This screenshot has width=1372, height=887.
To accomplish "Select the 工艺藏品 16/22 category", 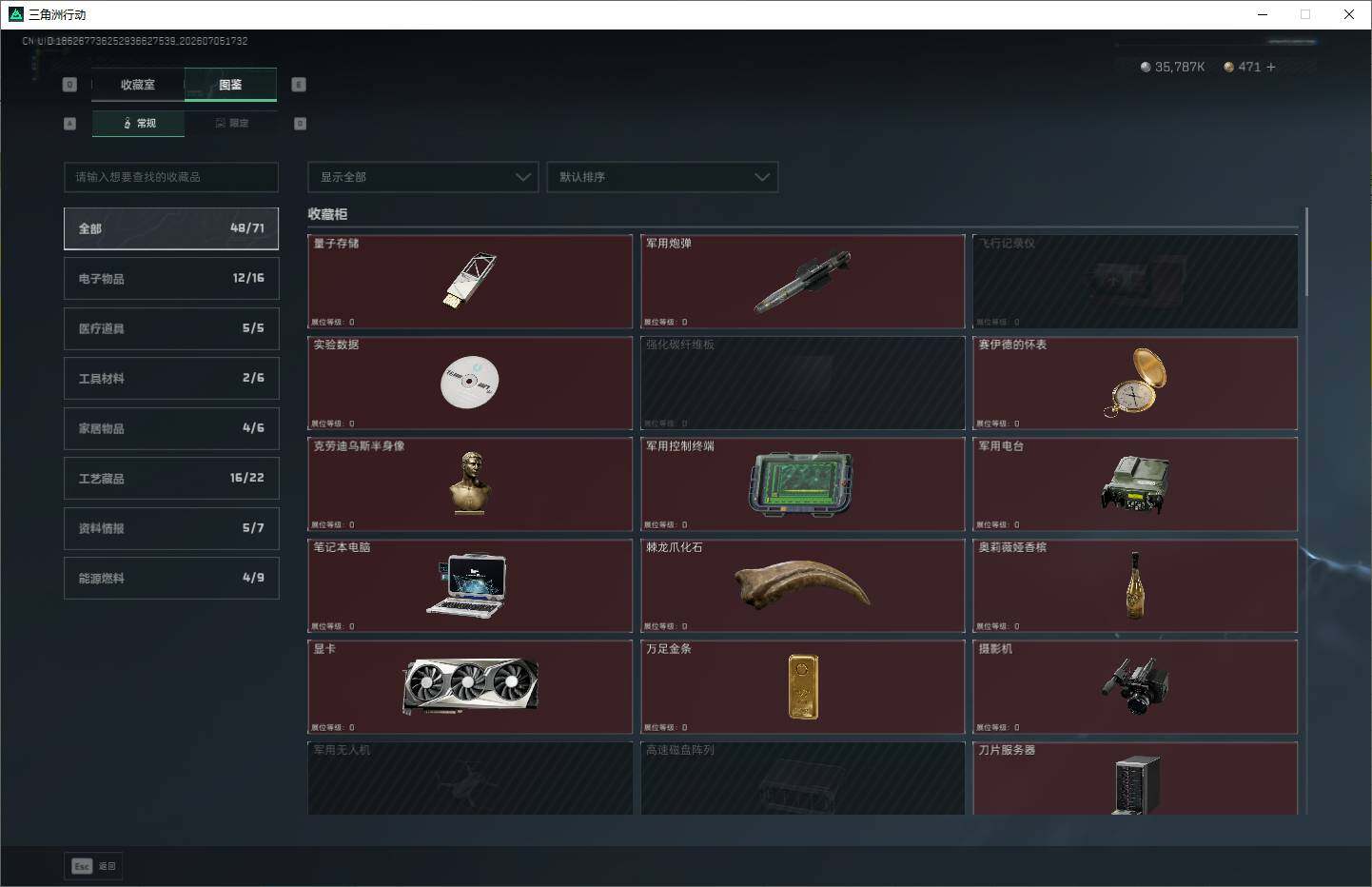I will [171, 478].
